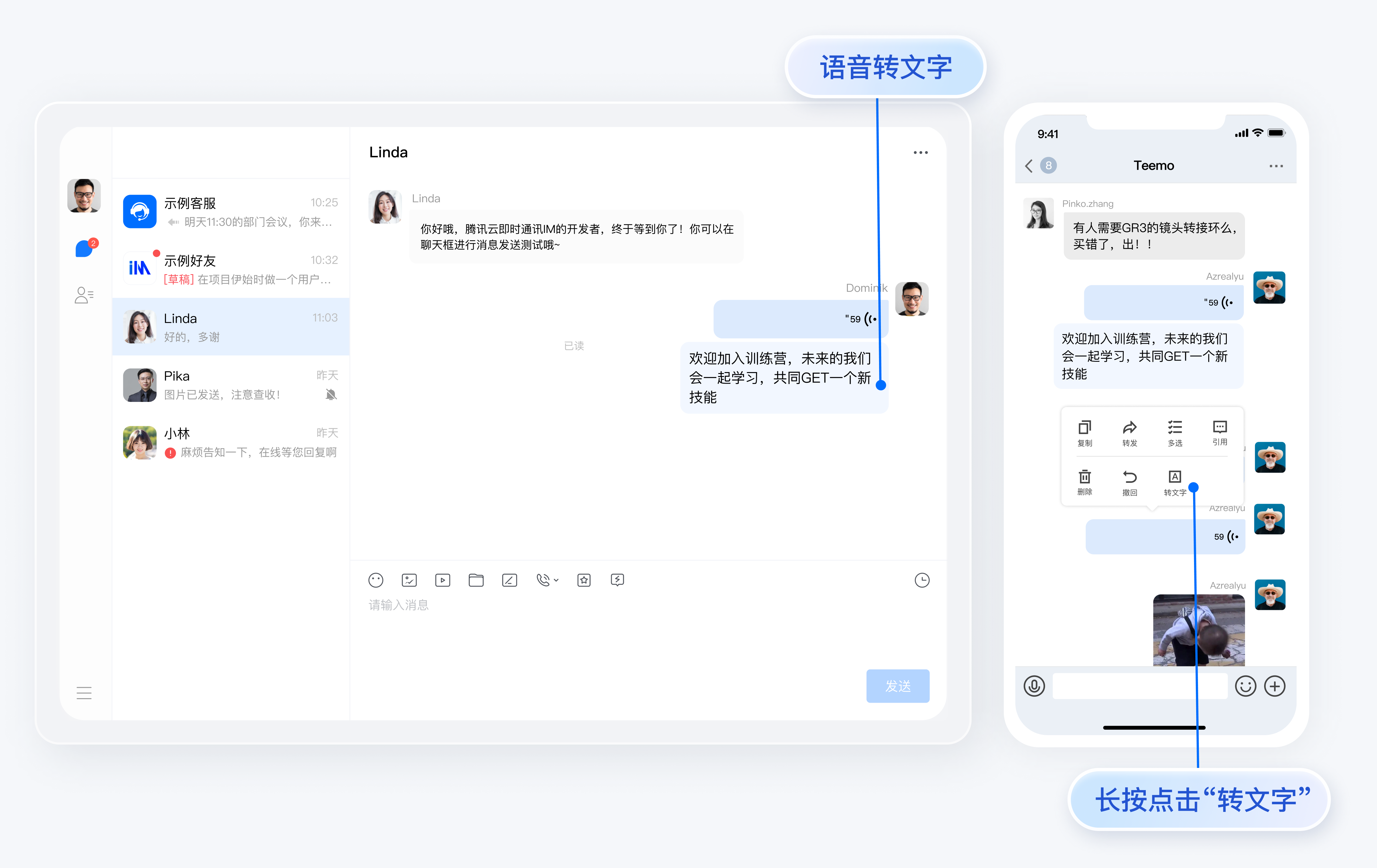Screen dimensions: 1377x868
Task: Click the chat messages icon with badge
Action: pos(85,249)
